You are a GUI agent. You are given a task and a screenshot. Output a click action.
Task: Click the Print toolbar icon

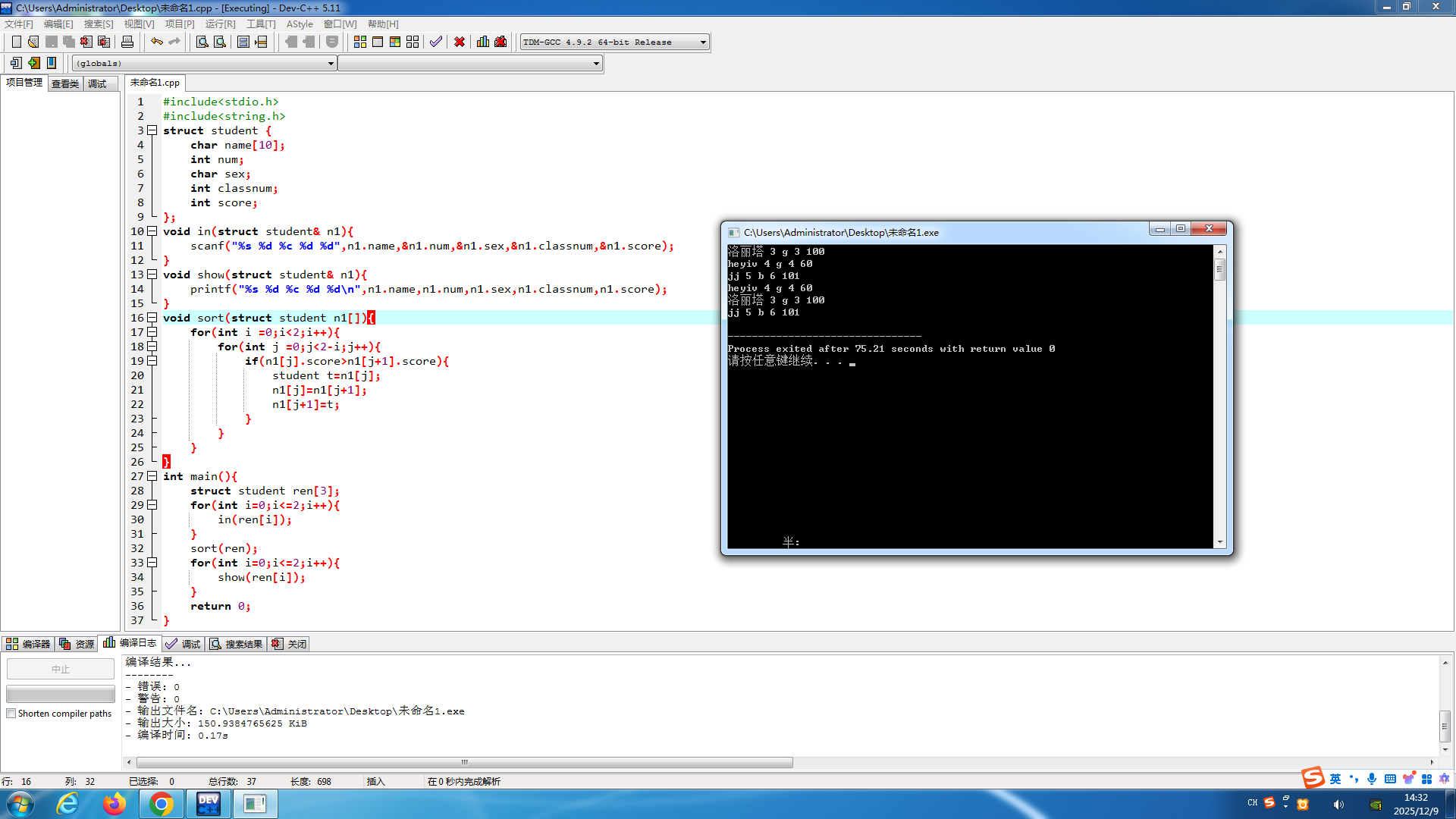pos(127,42)
